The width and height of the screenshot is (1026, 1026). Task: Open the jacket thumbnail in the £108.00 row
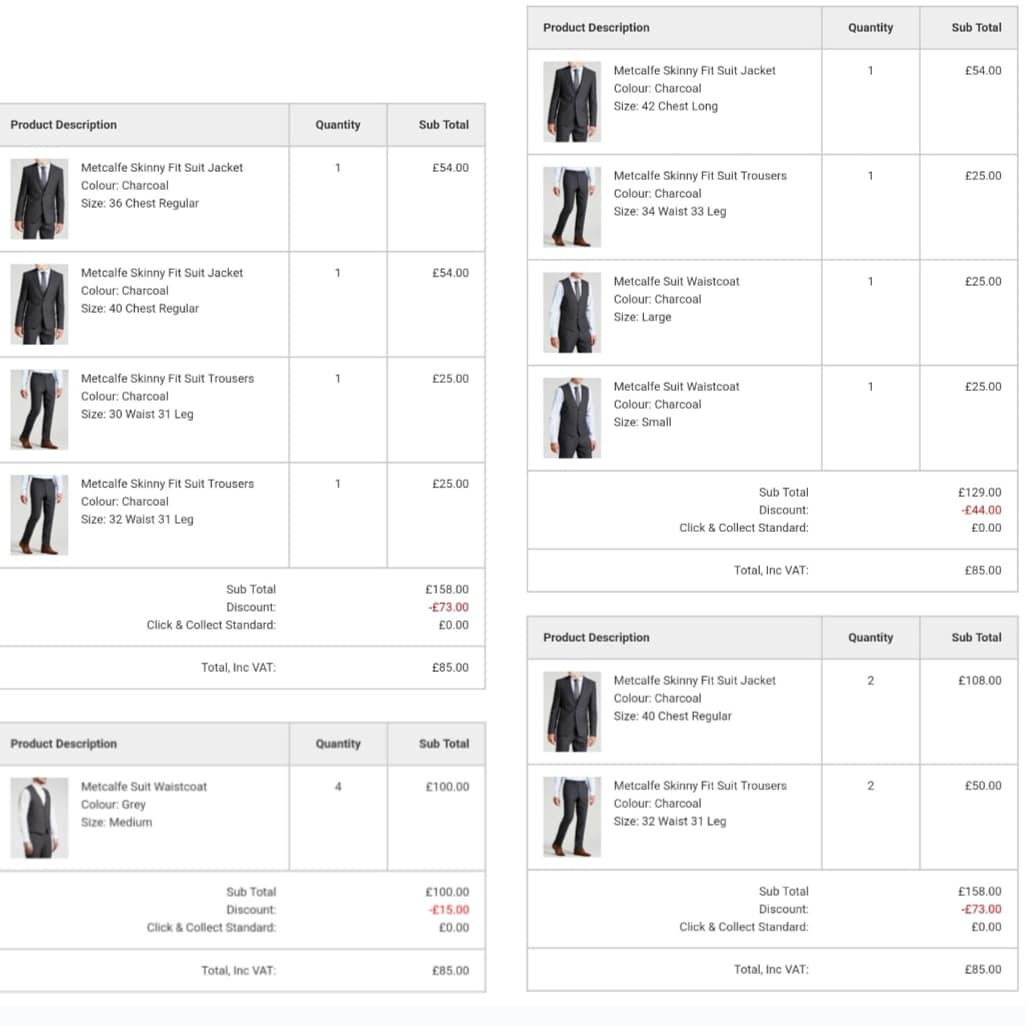(x=573, y=711)
